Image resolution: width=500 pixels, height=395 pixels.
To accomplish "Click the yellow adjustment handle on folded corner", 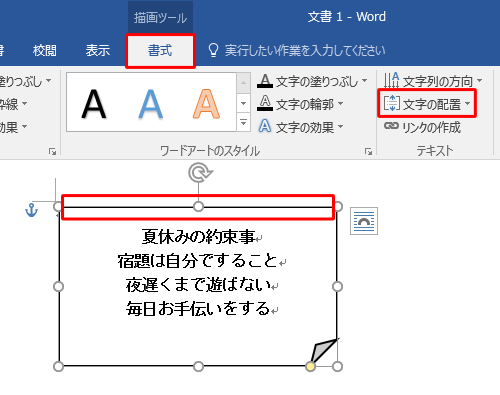I will (310, 367).
